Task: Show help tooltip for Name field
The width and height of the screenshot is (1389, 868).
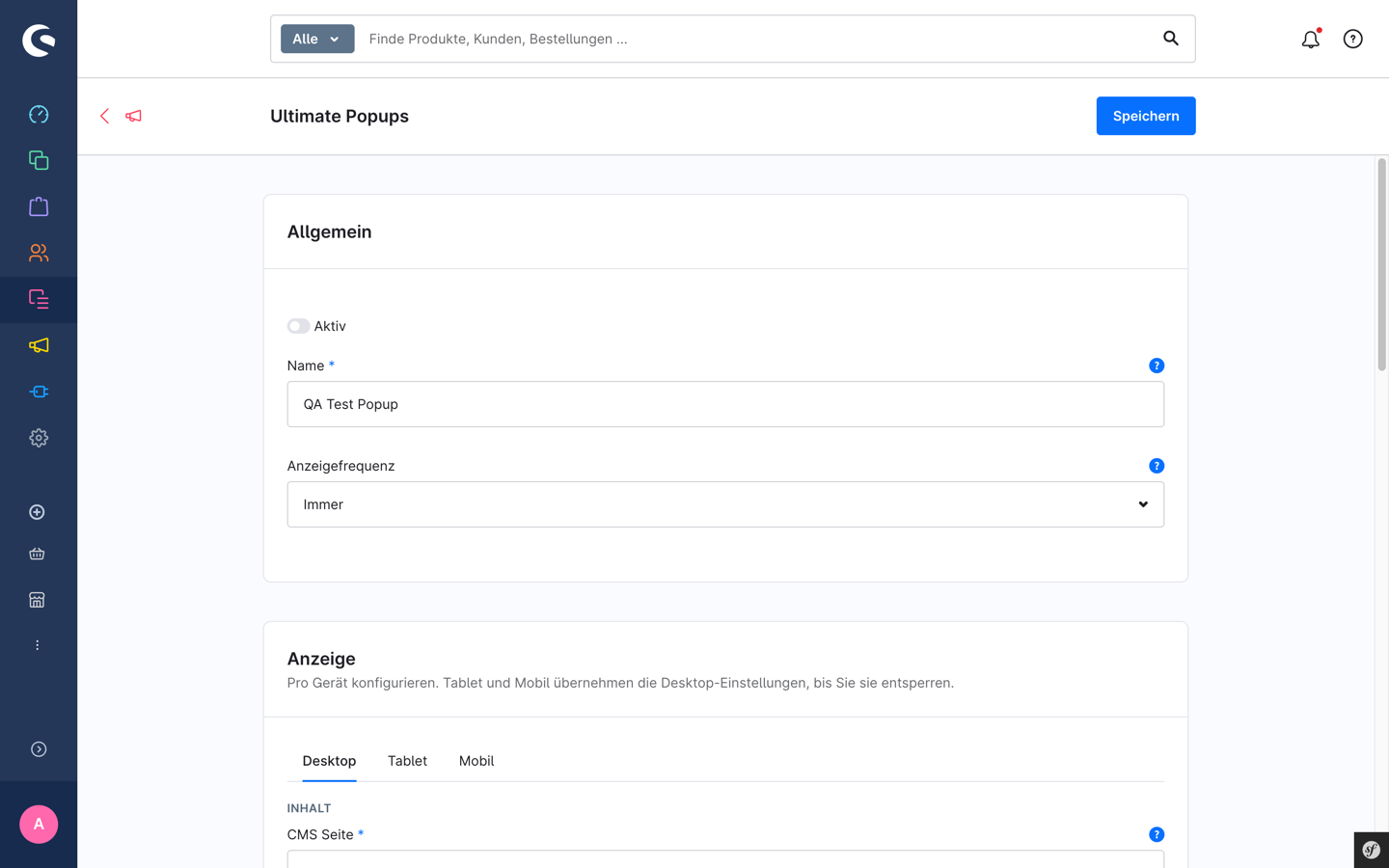Action: tap(1157, 366)
